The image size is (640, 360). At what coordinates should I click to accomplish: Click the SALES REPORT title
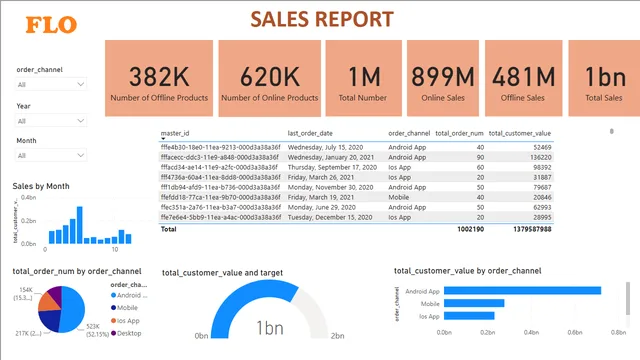coord(322,19)
